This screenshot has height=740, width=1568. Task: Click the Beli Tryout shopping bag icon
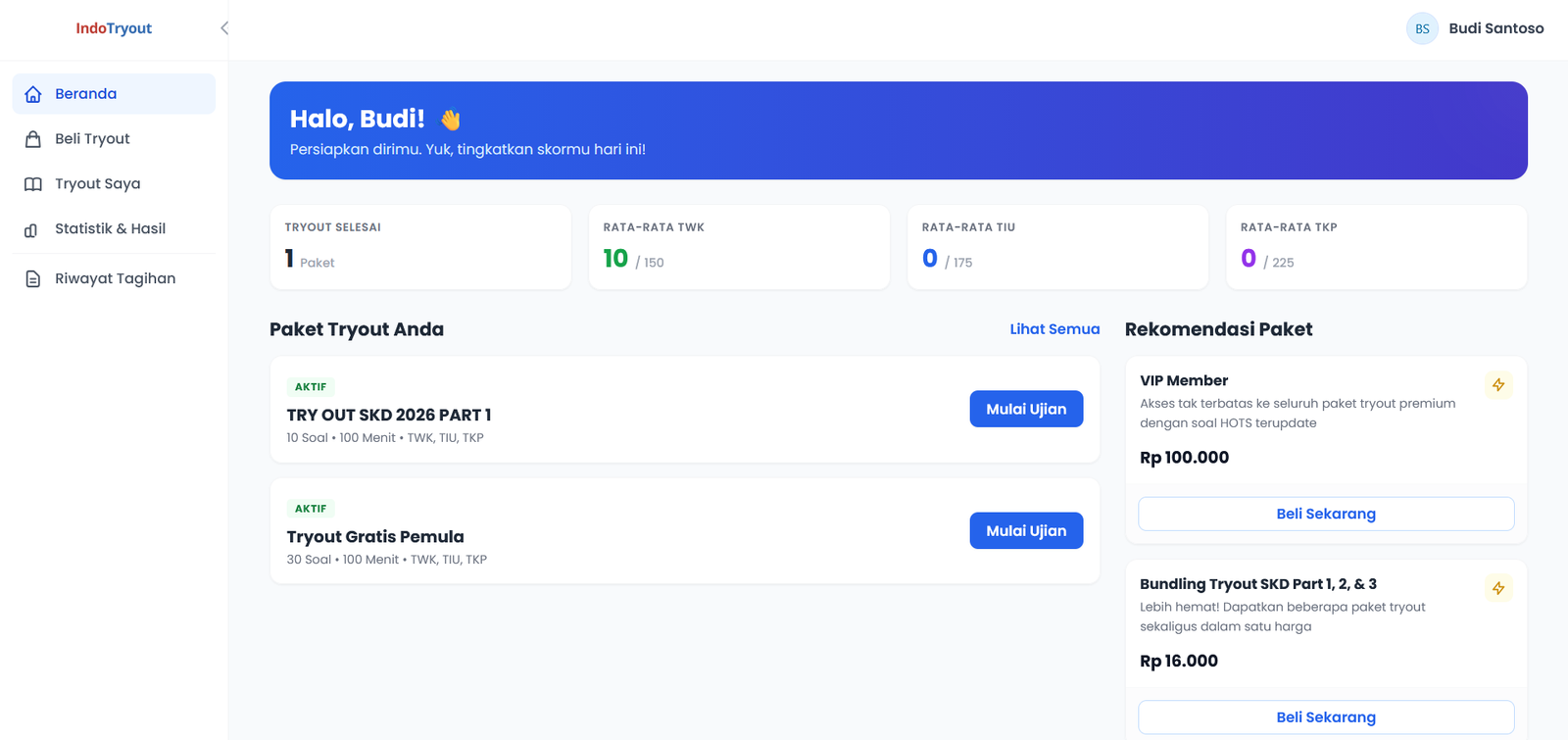pos(33,139)
